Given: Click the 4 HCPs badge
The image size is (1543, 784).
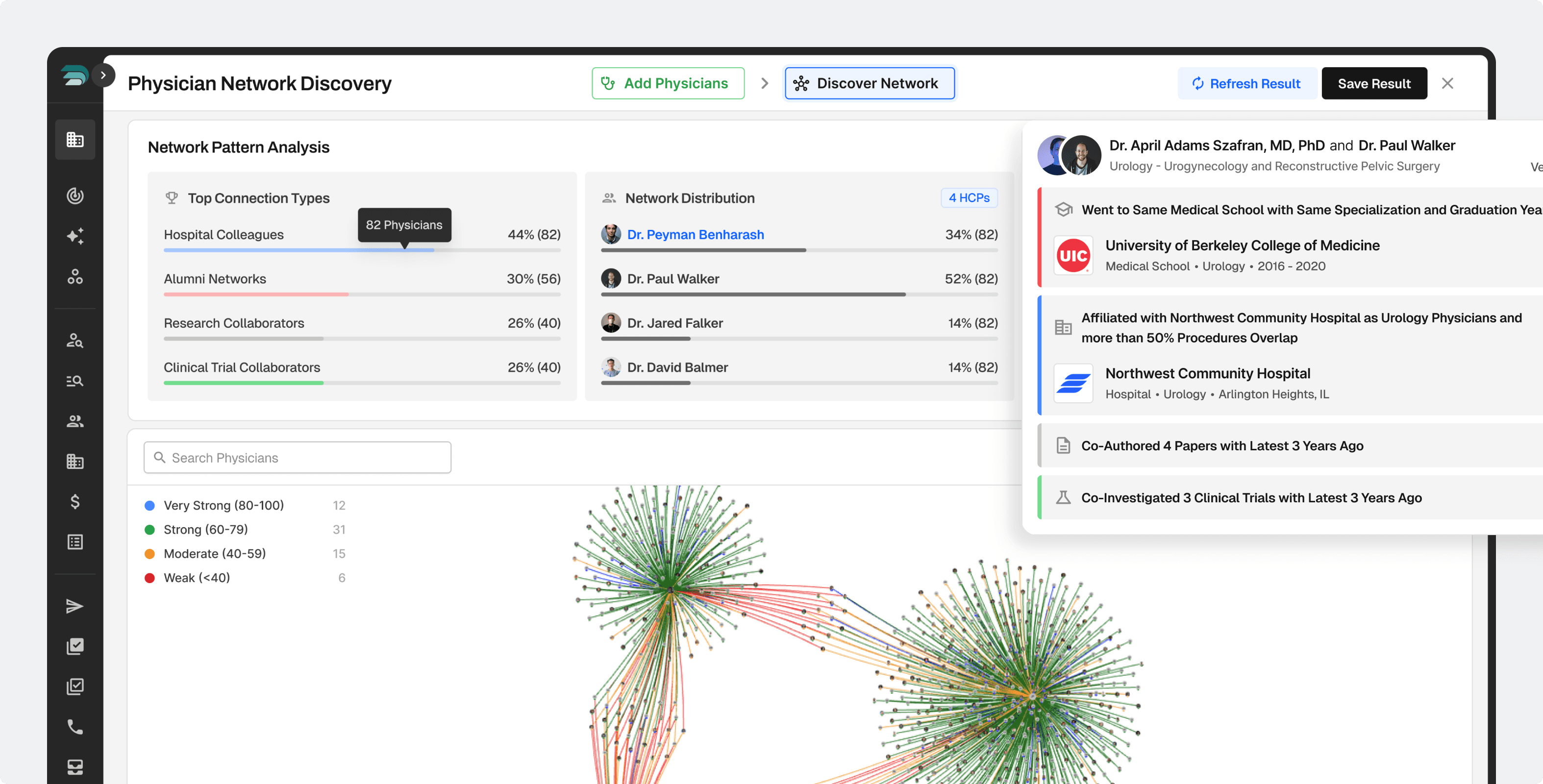Looking at the screenshot, I should (969, 197).
